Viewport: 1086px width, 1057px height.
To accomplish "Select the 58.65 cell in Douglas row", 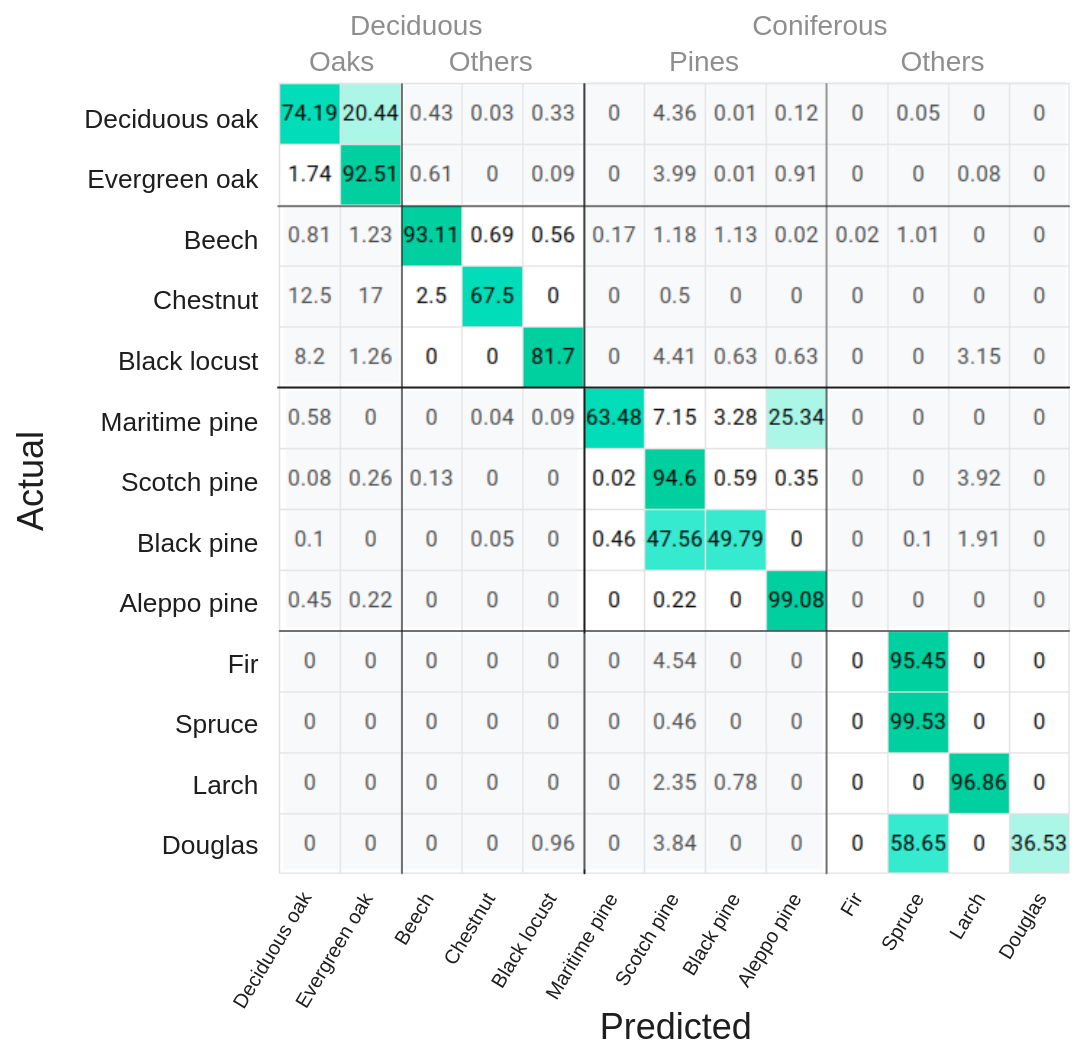I will (x=918, y=843).
